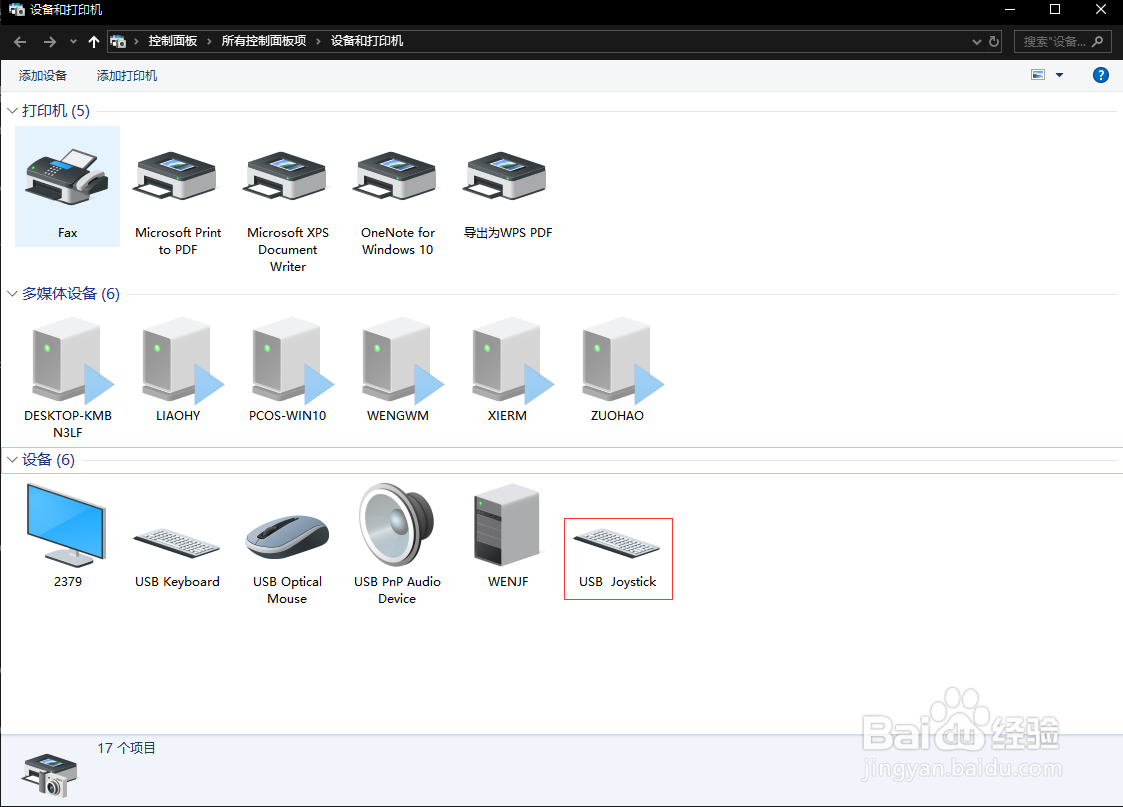This screenshot has height=807, width=1123.
Task: Click the 多媒体设备 (6) header text
Action: point(71,294)
